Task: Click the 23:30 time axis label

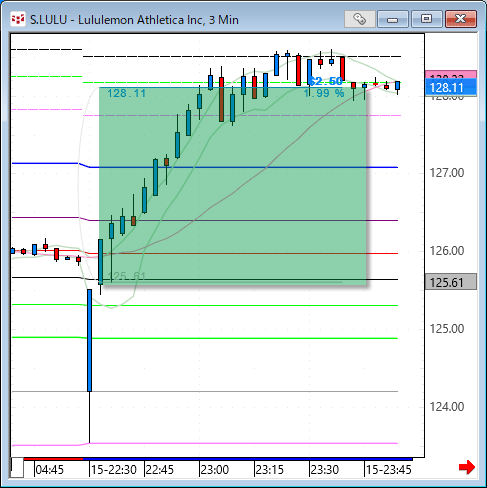Action: click(x=325, y=470)
